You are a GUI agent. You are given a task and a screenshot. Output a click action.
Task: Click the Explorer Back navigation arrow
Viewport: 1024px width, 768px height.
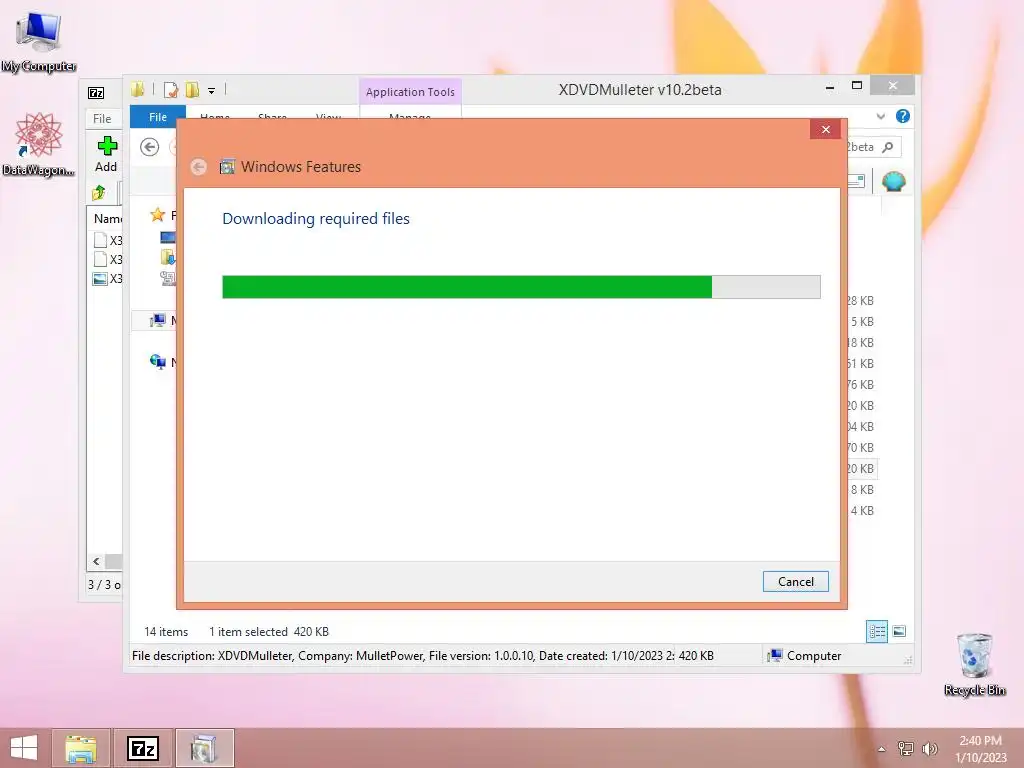tap(150, 147)
